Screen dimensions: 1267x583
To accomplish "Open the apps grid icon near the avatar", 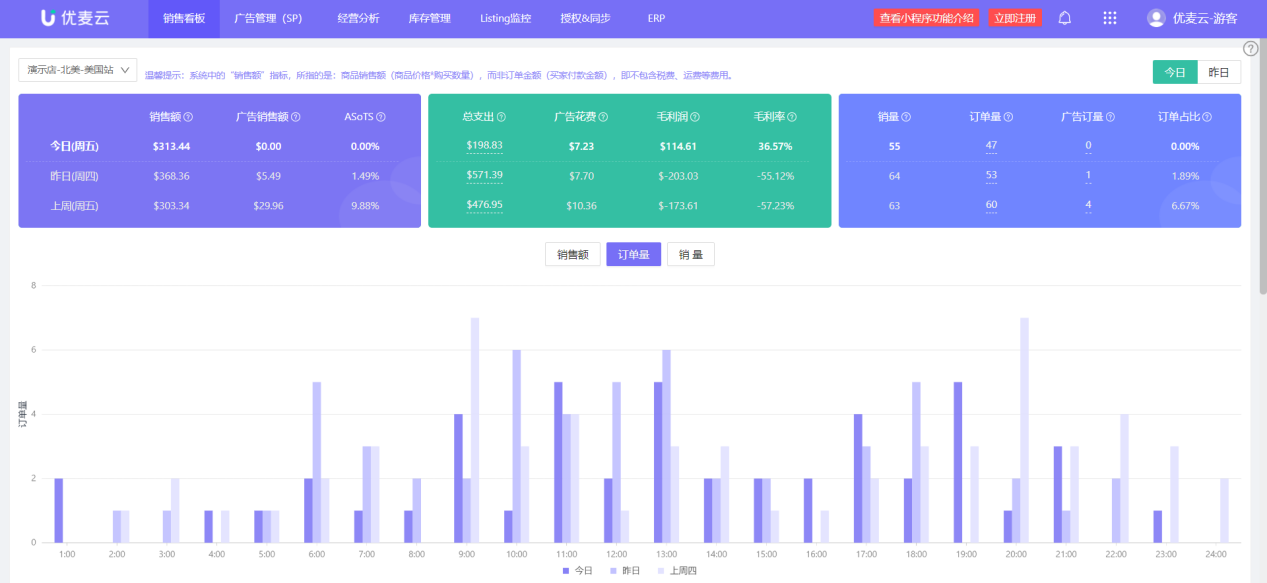I will click(1109, 17).
